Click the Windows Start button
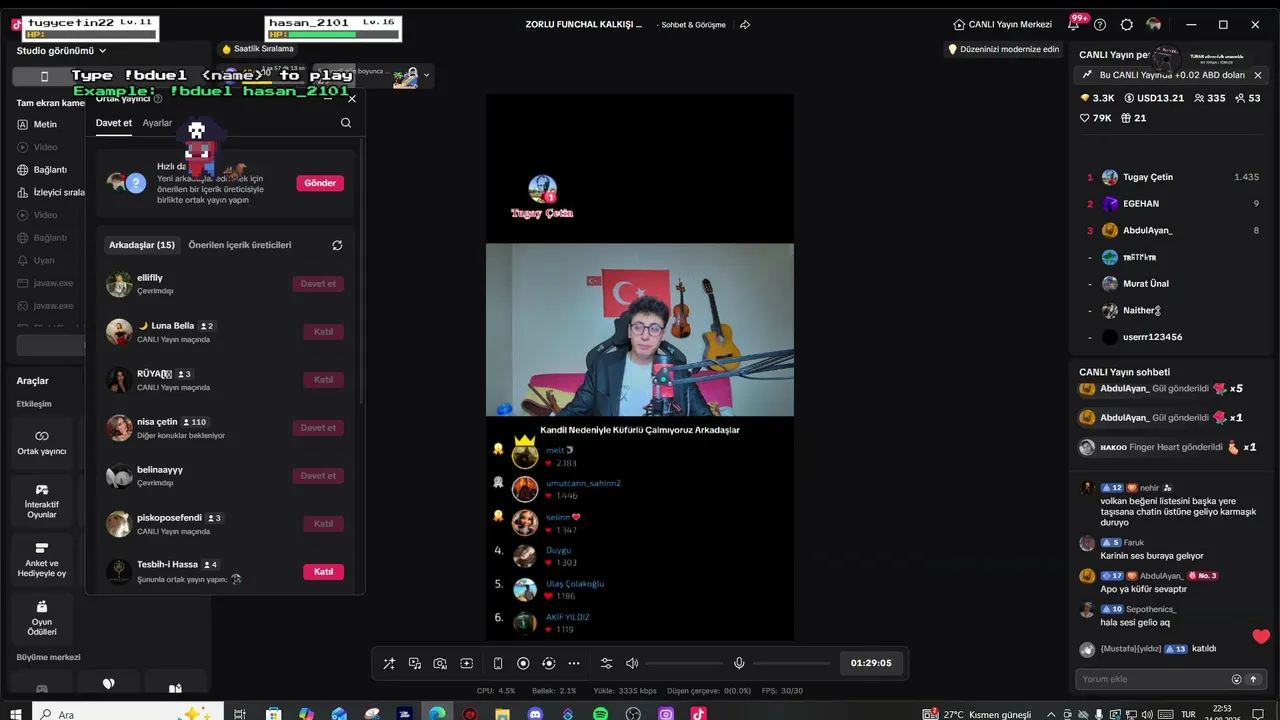This screenshot has width=1280, height=720. pos(17,714)
